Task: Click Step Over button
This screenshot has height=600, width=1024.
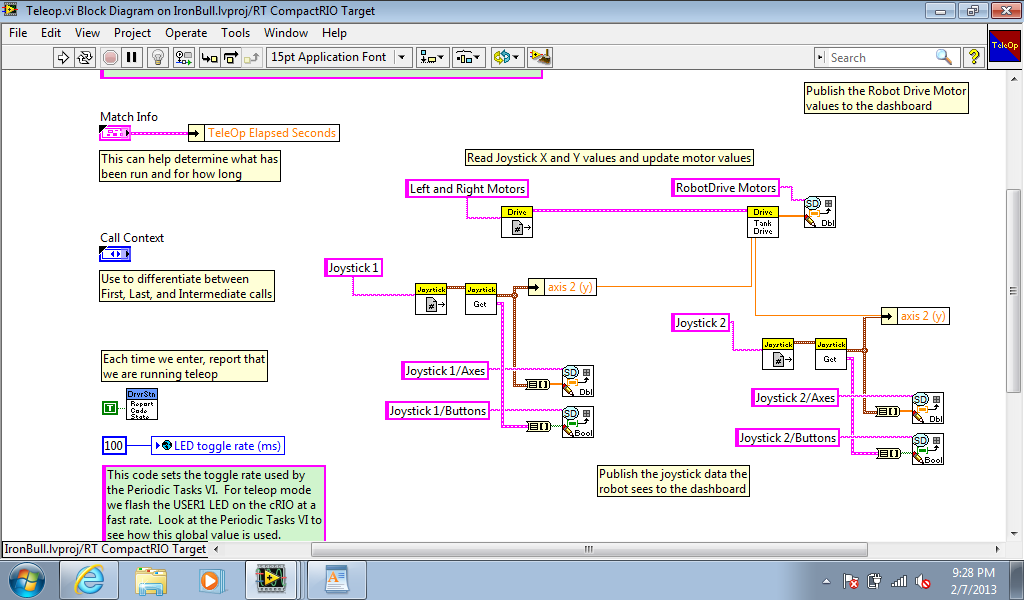Action: point(231,57)
